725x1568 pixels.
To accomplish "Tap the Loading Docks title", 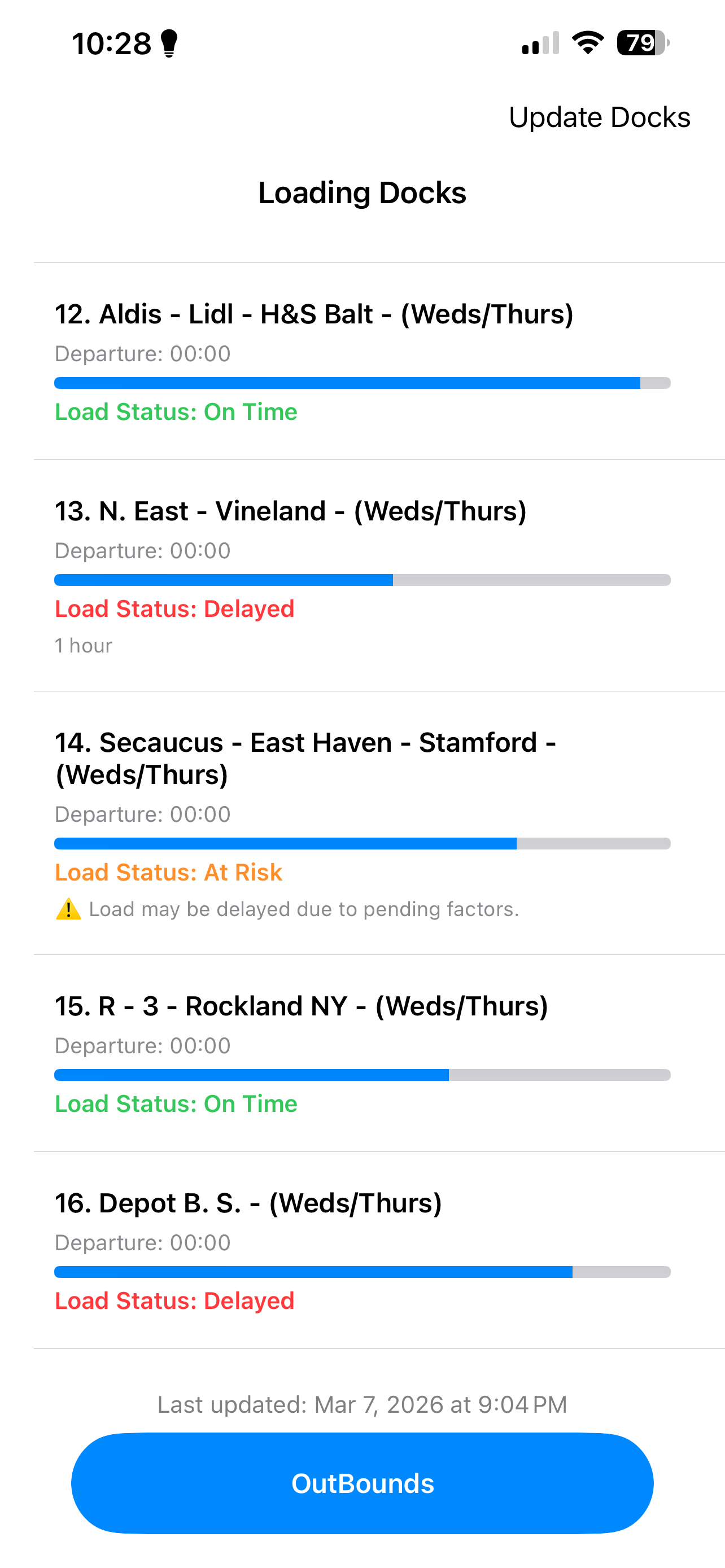I will click(362, 193).
